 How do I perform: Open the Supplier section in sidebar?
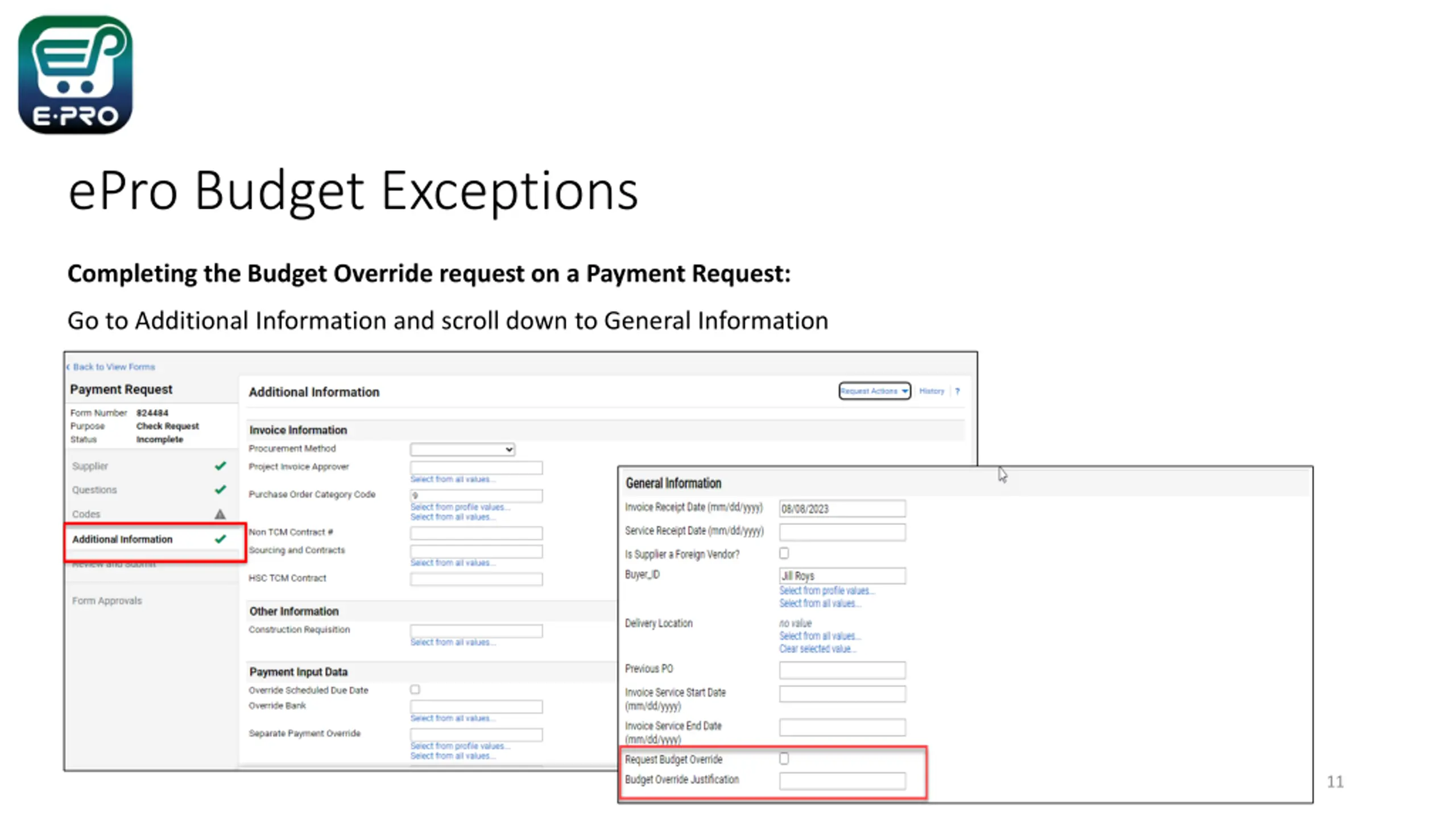pyautogui.click(x=90, y=466)
